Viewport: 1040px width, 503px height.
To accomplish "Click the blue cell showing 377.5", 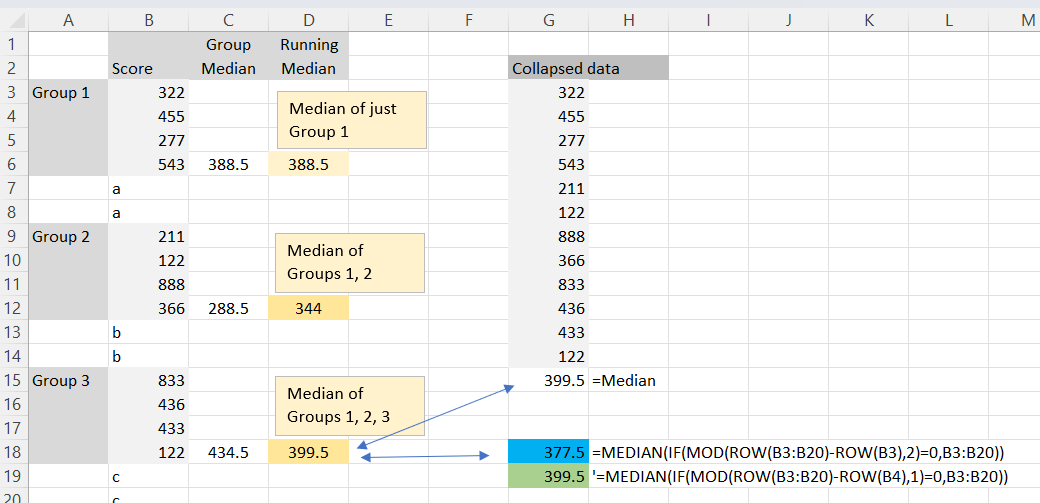I will (x=549, y=453).
